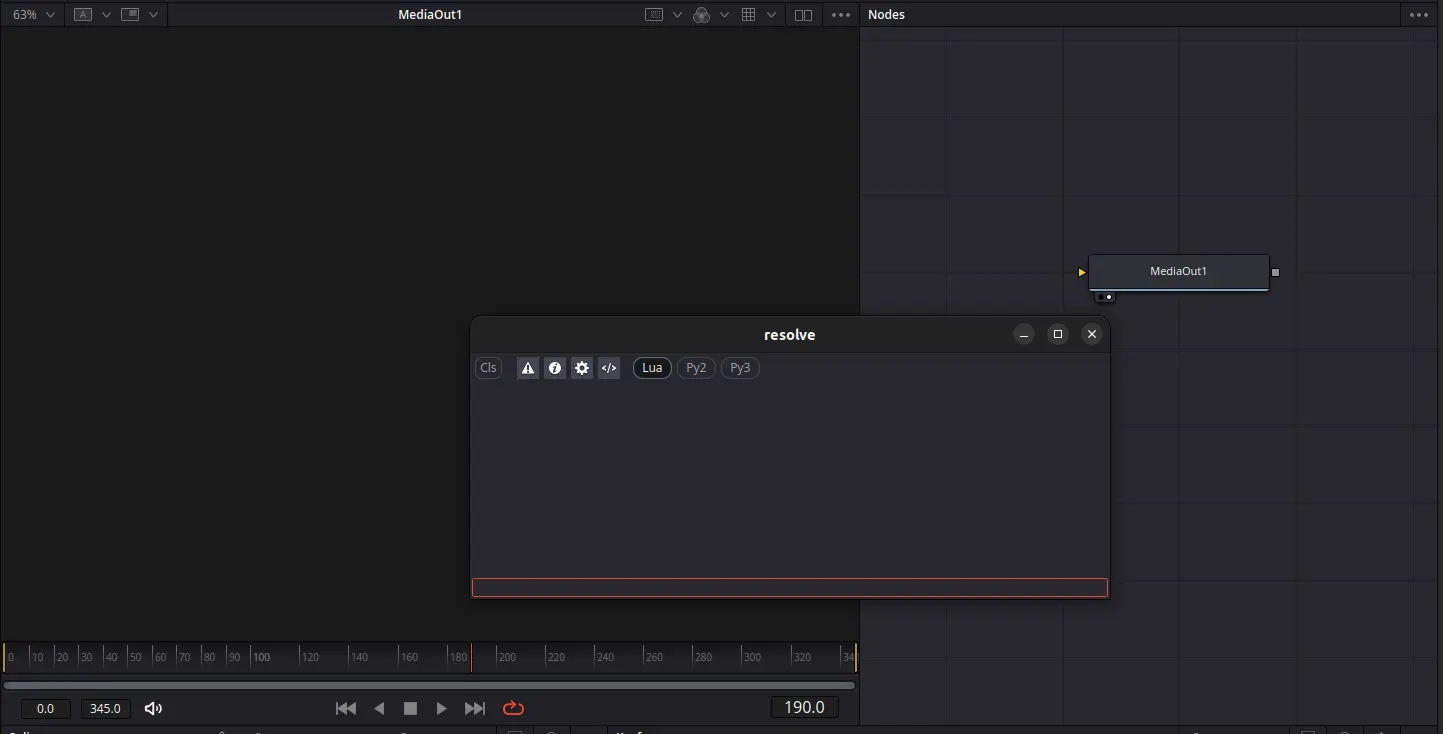1443x734 pixels.
Task: Click the region of interest icon
Action: click(654, 15)
